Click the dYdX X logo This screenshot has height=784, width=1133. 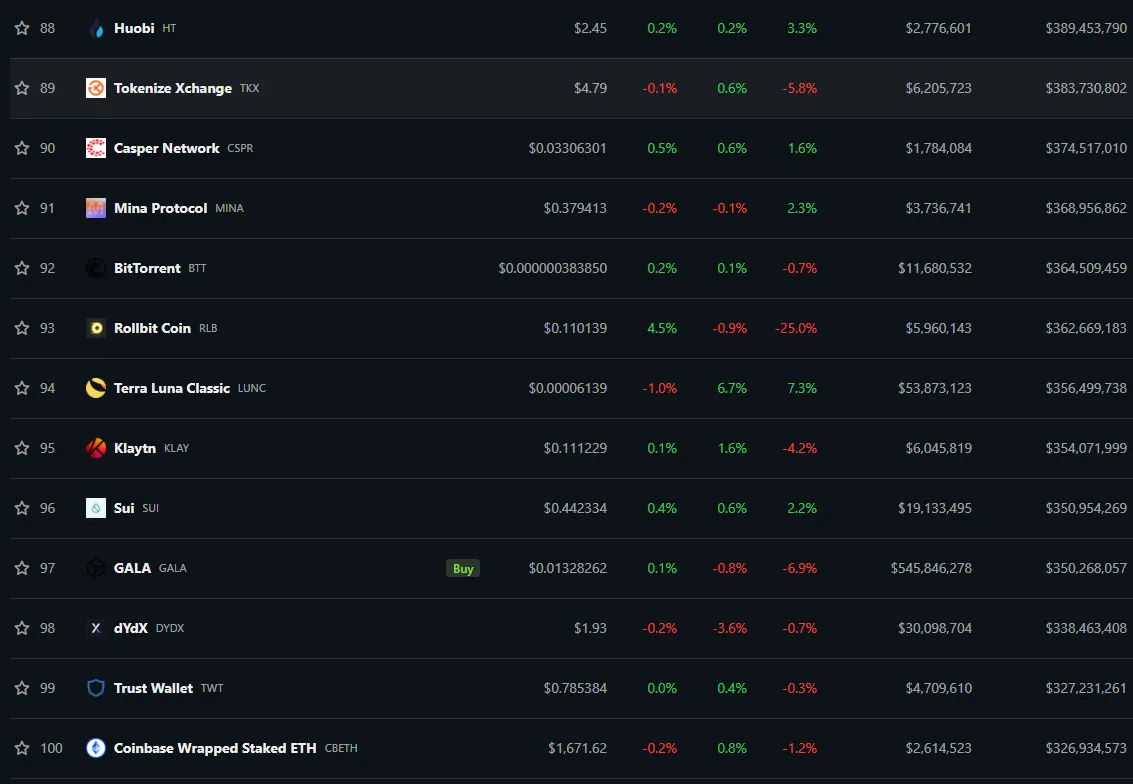(96, 628)
